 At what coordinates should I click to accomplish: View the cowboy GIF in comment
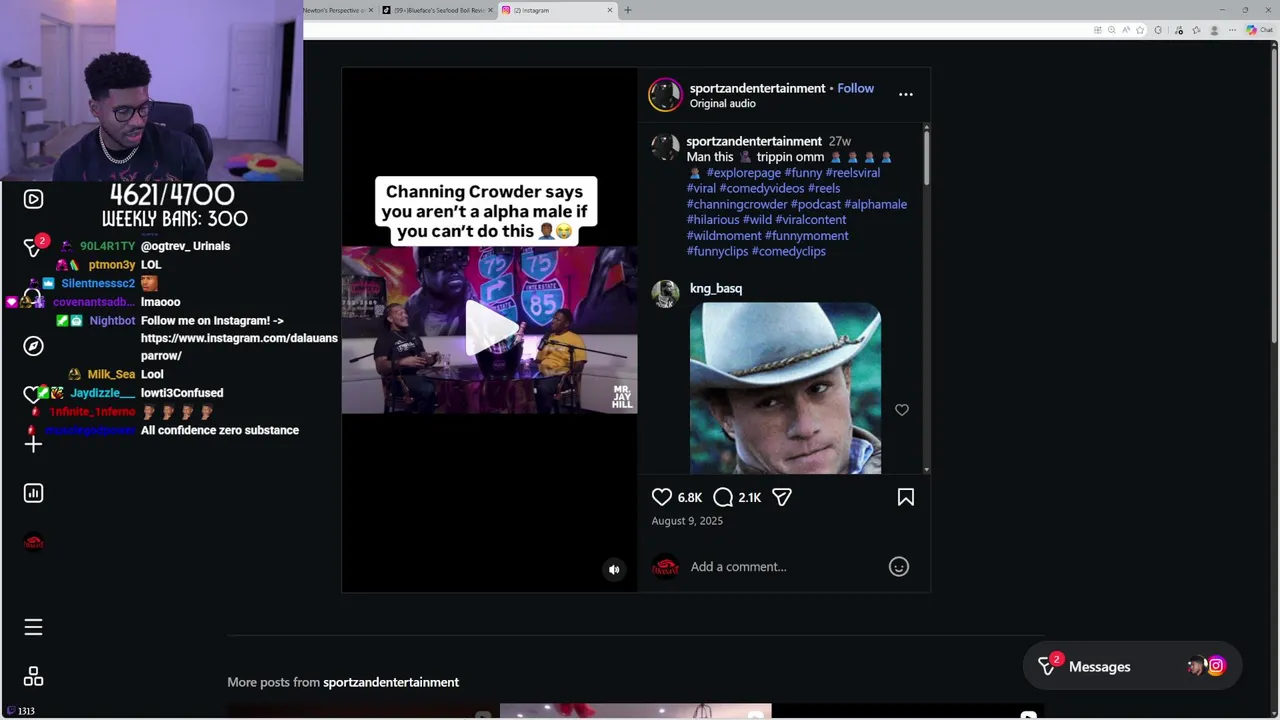click(x=785, y=388)
